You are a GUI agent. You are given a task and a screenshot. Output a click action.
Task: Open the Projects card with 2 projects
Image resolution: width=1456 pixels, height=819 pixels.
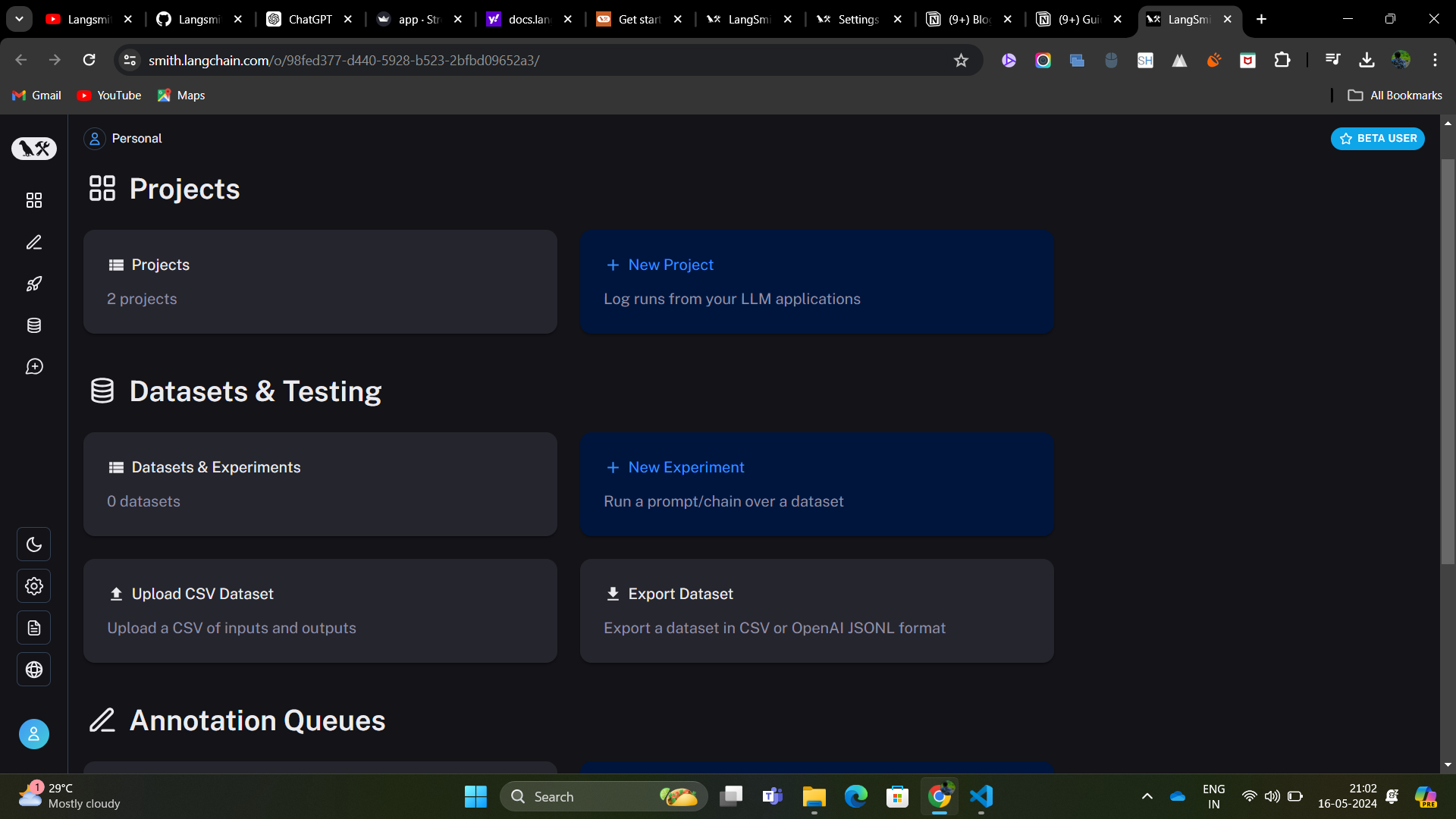click(x=320, y=282)
